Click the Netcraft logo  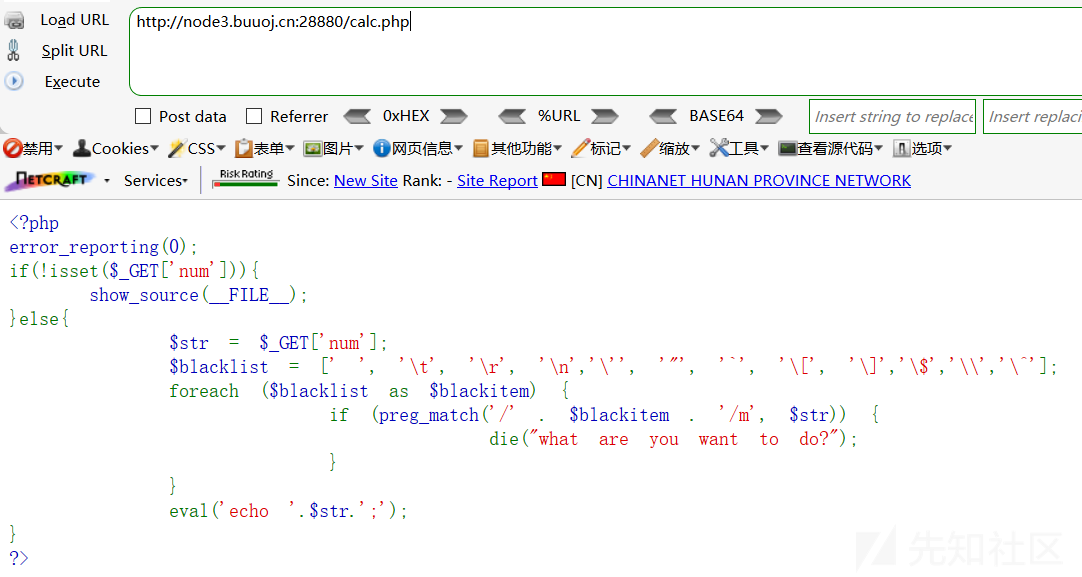pos(49,181)
